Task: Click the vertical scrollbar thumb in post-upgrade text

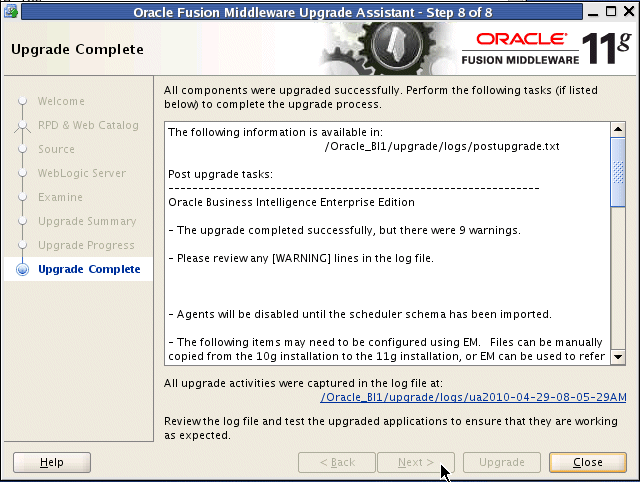Action: tap(618, 172)
